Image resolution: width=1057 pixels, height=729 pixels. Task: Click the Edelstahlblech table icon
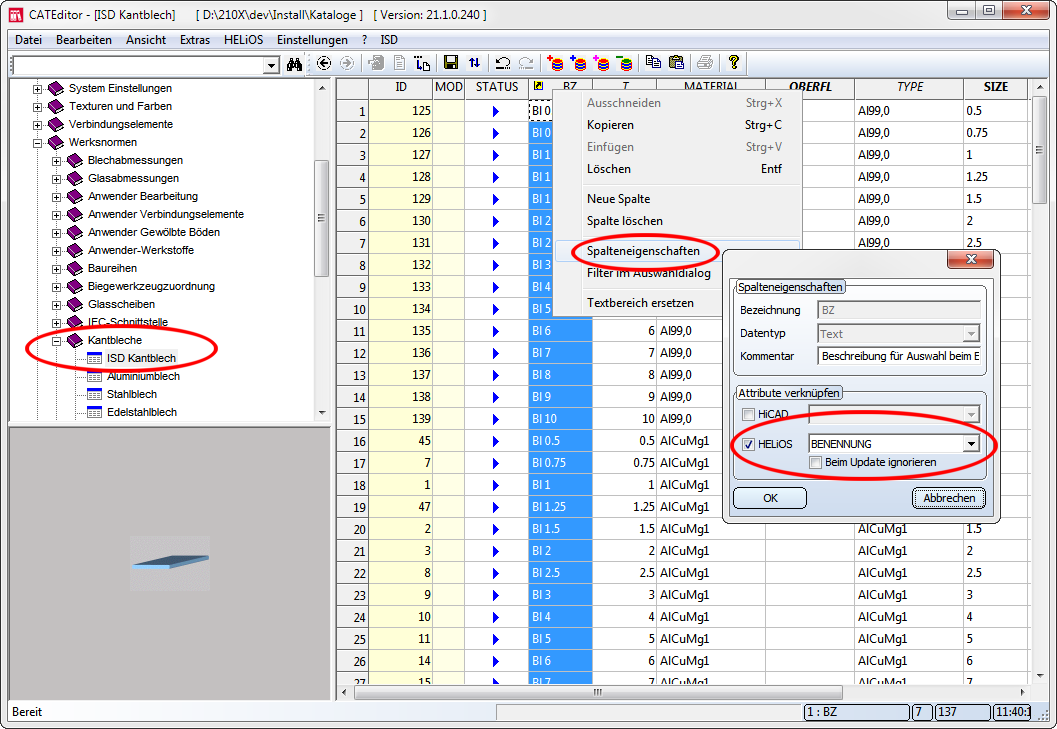coord(94,413)
